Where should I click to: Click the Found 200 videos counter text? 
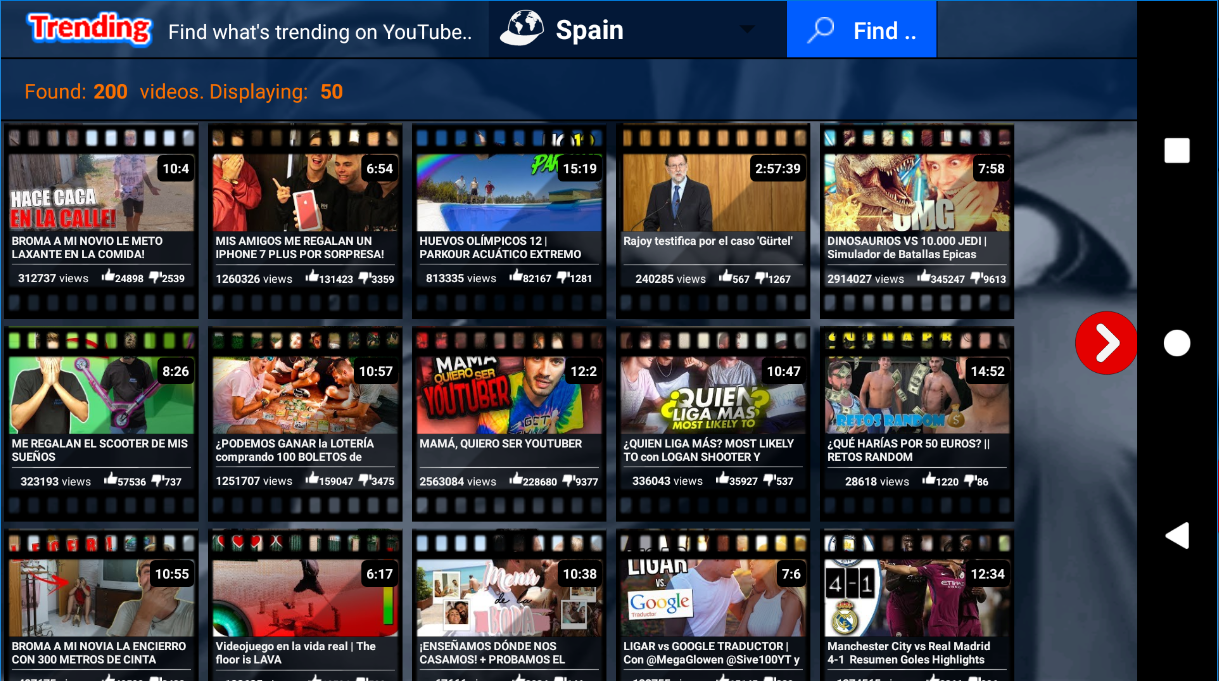click(184, 92)
